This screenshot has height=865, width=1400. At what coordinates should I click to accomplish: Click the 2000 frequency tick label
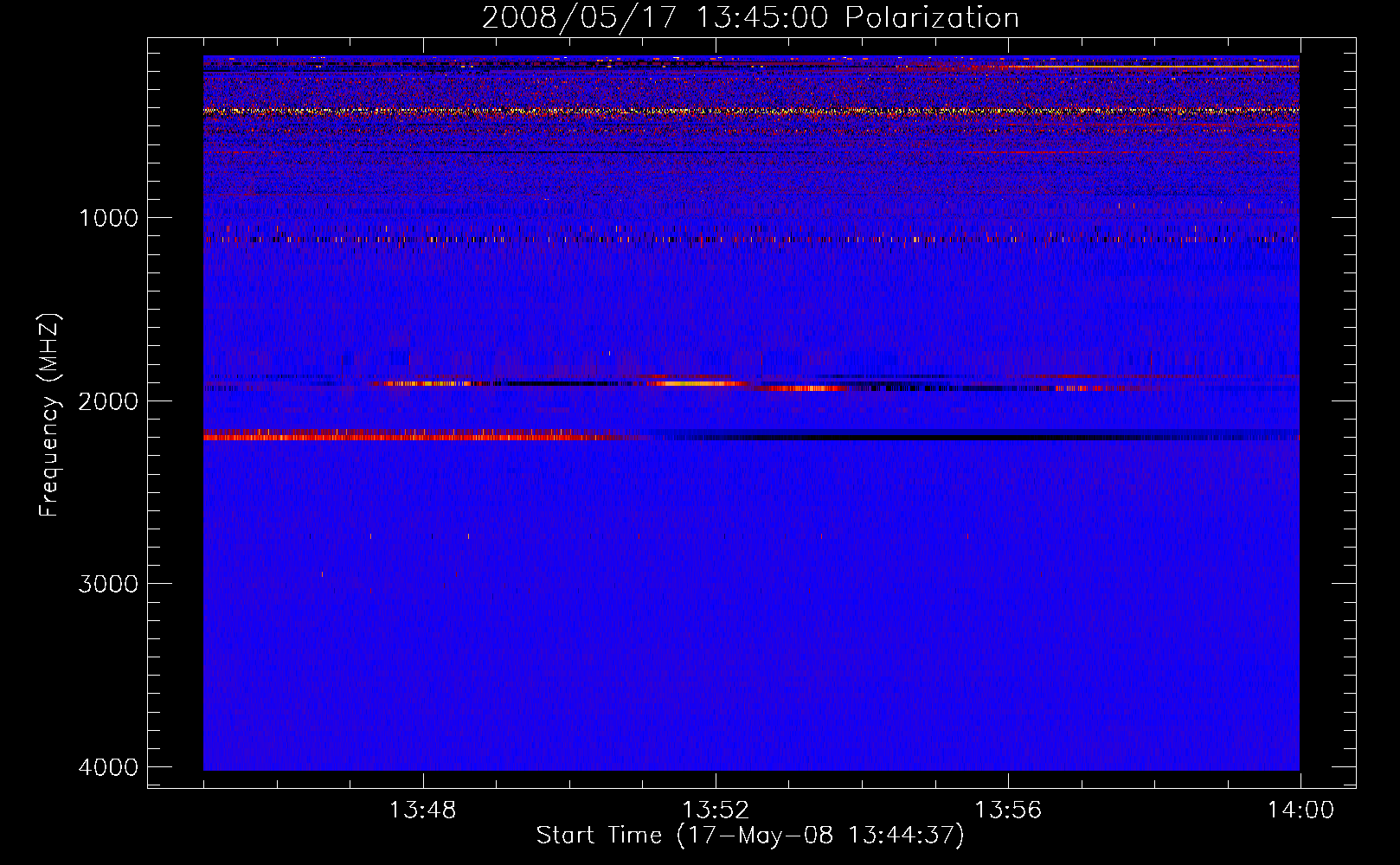[108, 400]
